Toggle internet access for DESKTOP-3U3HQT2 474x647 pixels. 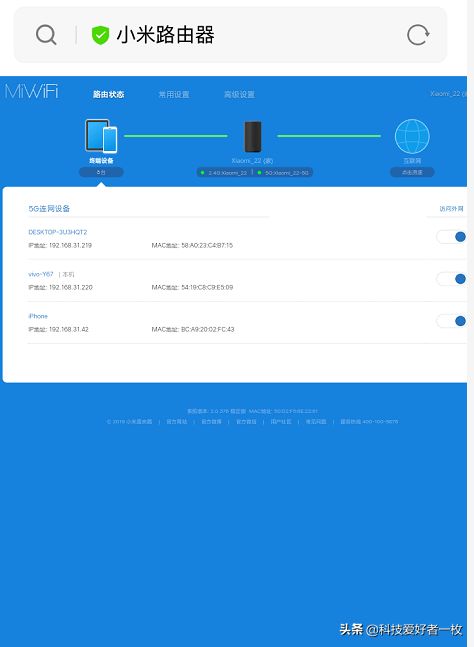pos(451,237)
